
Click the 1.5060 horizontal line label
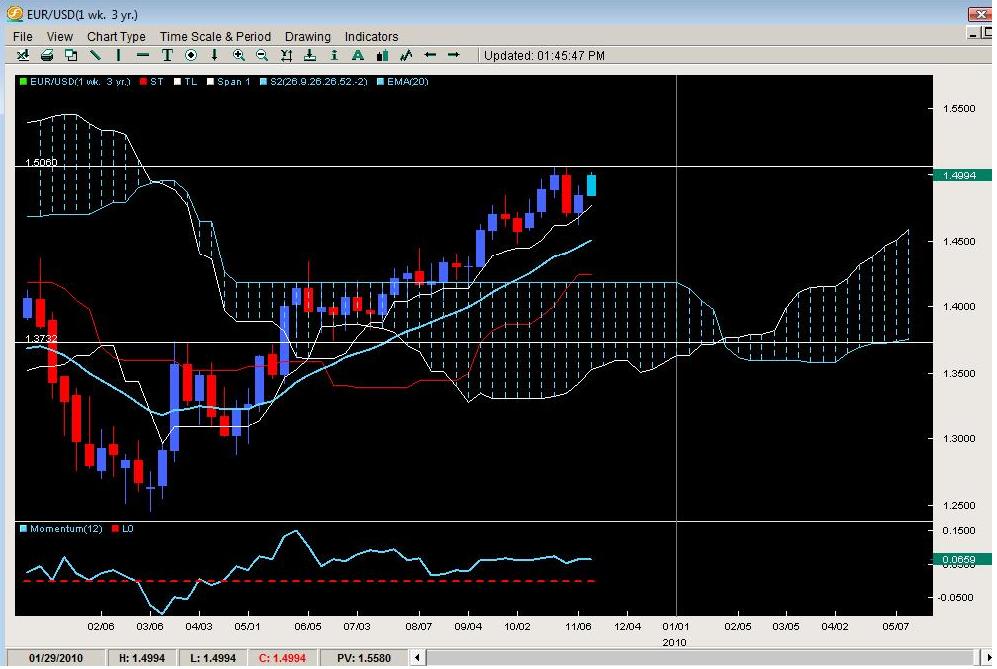point(41,162)
